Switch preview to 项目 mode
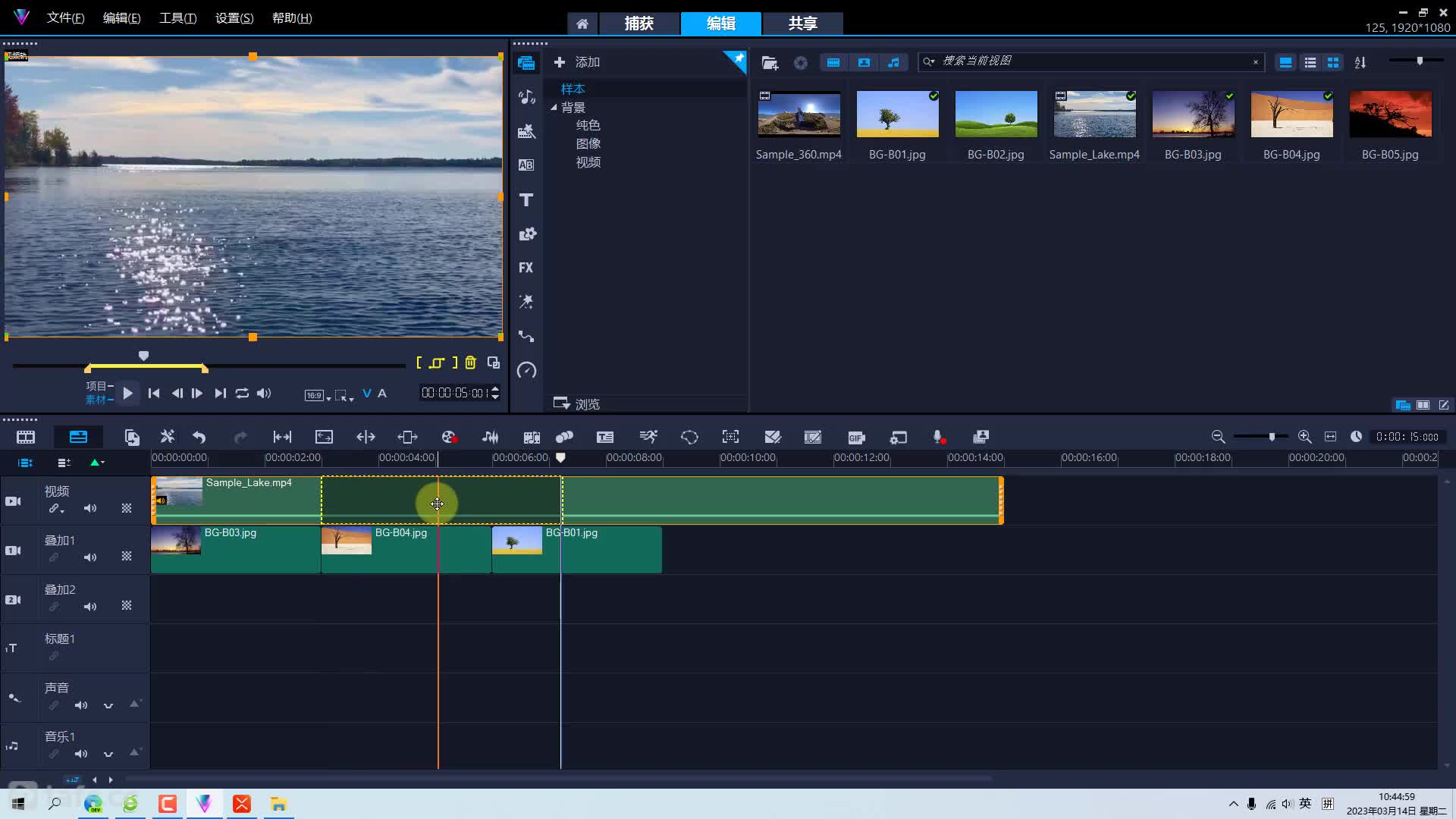The height and width of the screenshot is (819, 1456). pos(98,386)
